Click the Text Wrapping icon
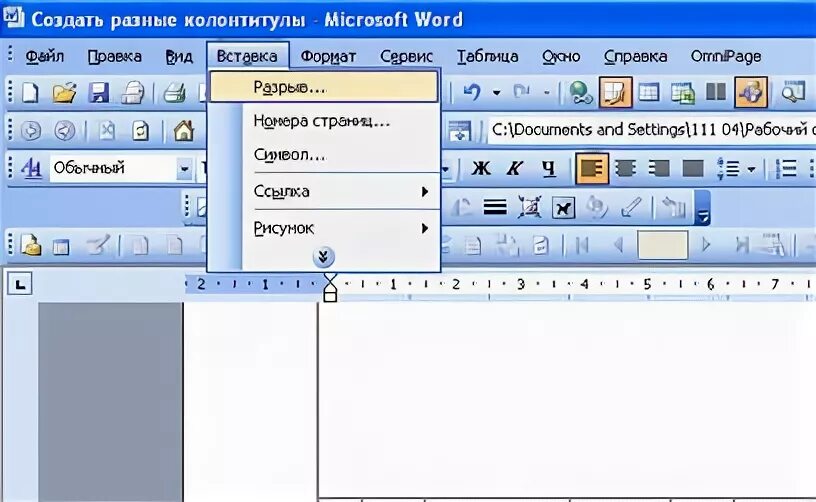This screenshot has width=816, height=502. click(563, 208)
